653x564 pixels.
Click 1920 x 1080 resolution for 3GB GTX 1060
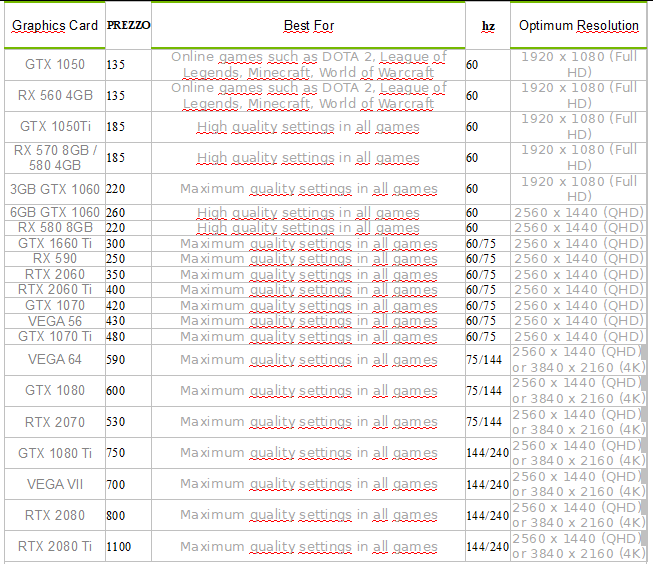click(x=579, y=189)
